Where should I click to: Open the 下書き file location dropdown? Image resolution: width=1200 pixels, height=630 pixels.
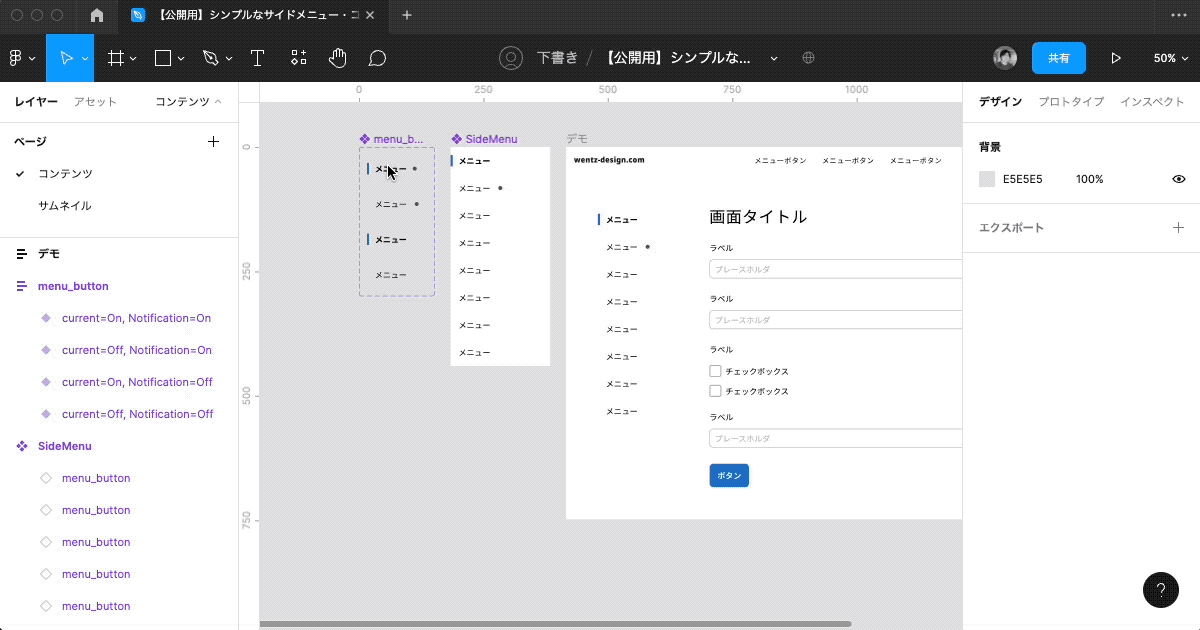[x=559, y=57]
